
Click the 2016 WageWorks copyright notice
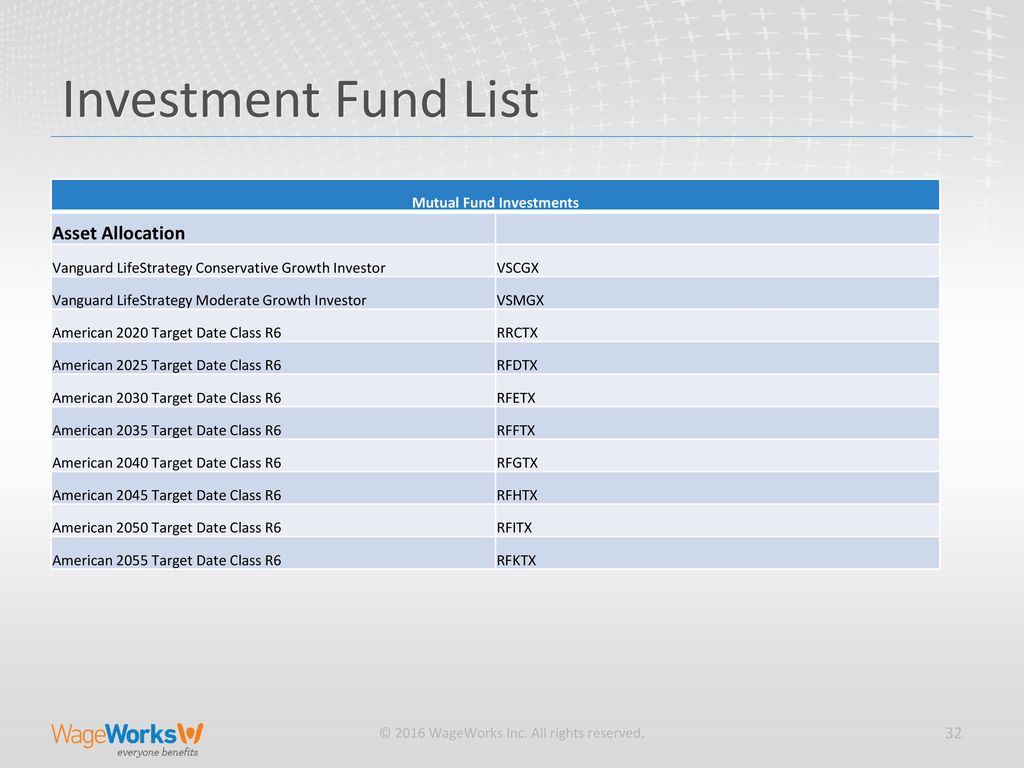point(511,733)
